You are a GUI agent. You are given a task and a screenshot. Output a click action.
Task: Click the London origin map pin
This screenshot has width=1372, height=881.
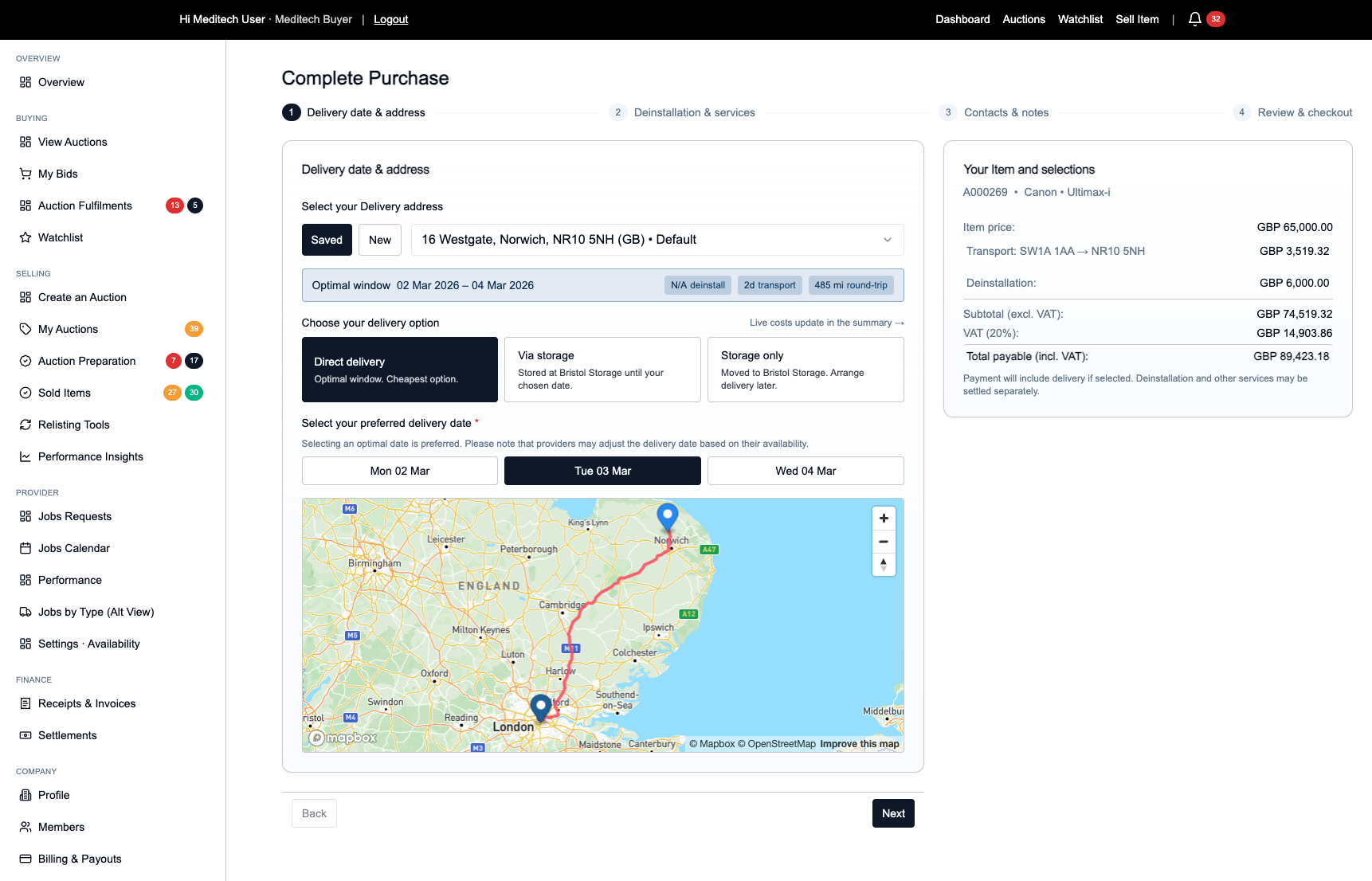[x=541, y=706]
